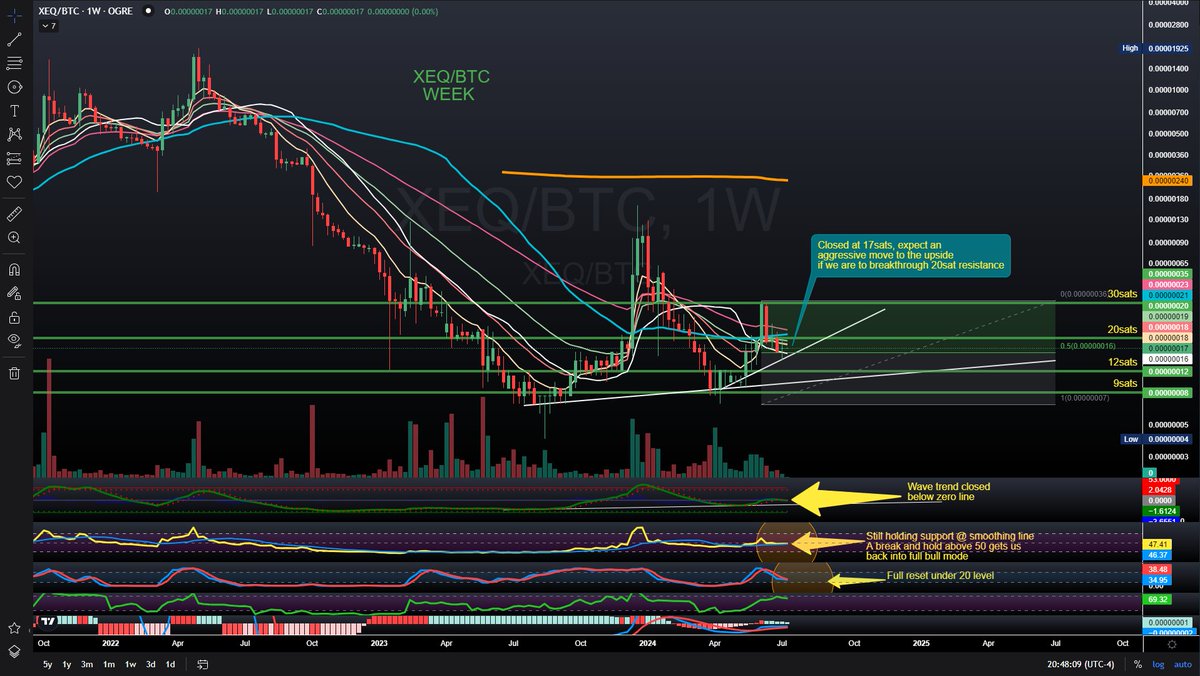This screenshot has width=1200, height=676.
Task: Select the 12sats level label
Action: click(x=1122, y=362)
